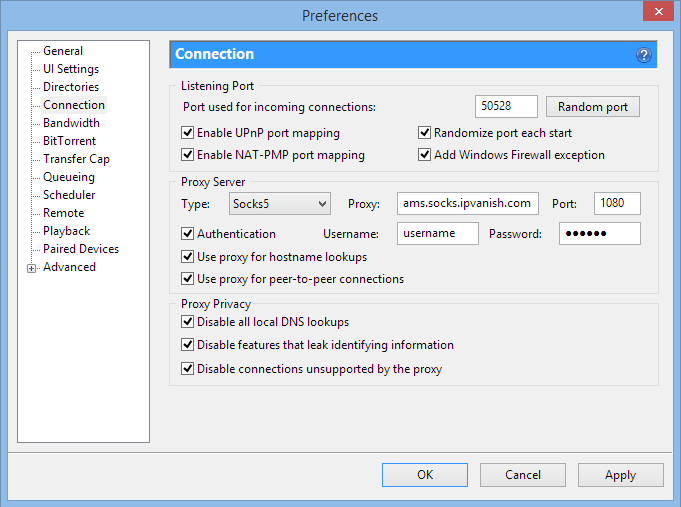Go to Directories settings
Viewport: 681px width, 507px height.
tap(71, 87)
